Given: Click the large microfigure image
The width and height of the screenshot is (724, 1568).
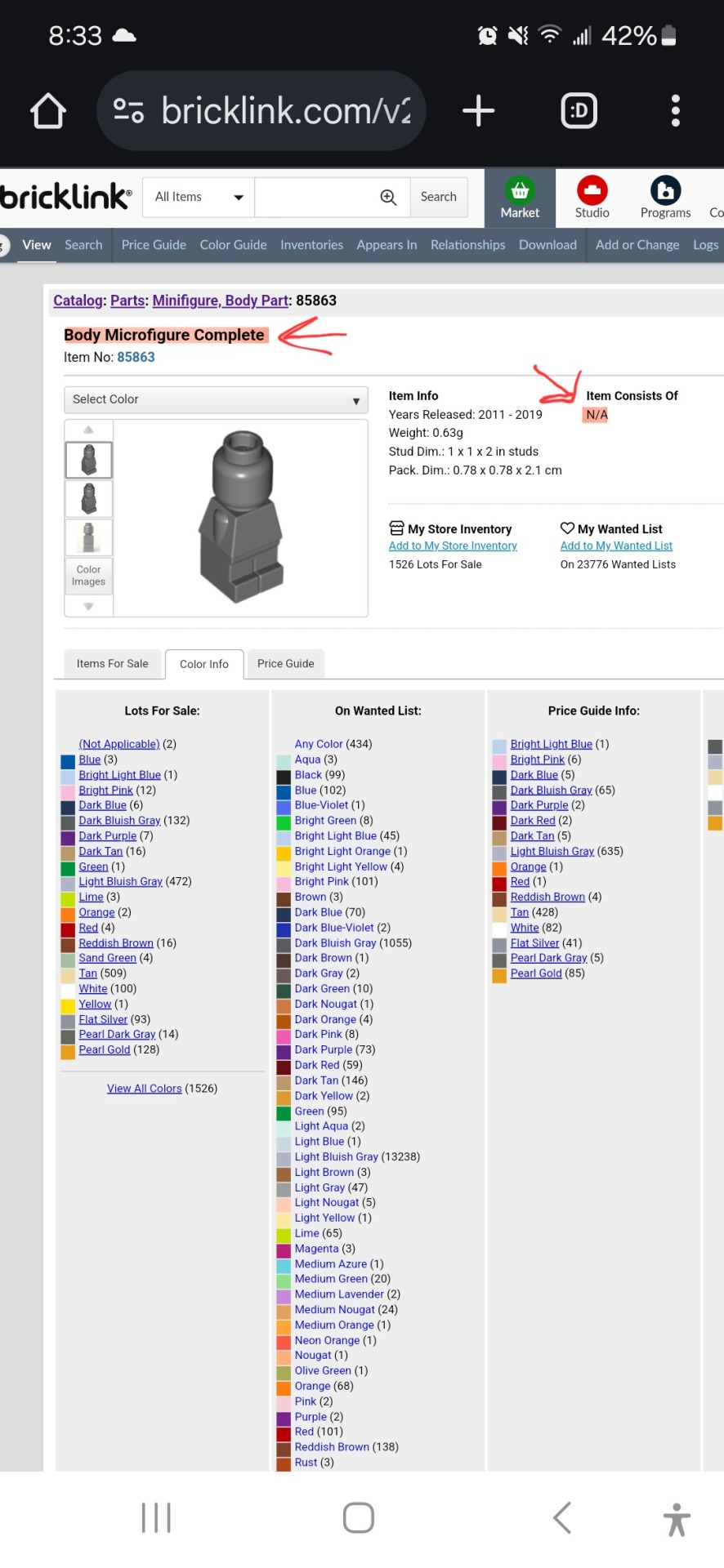Looking at the screenshot, I should 240,517.
